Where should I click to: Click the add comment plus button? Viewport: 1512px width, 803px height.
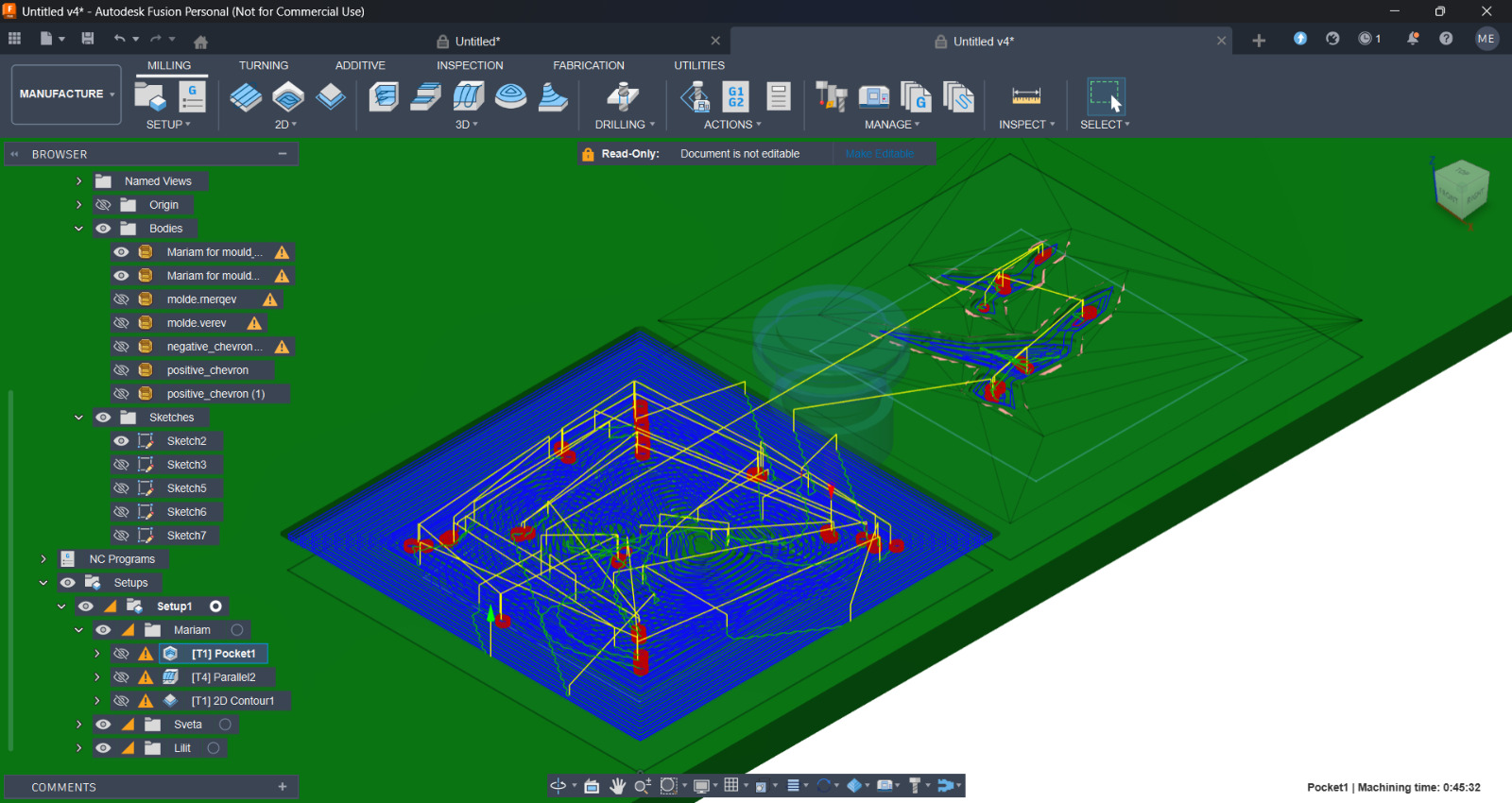tap(282, 787)
